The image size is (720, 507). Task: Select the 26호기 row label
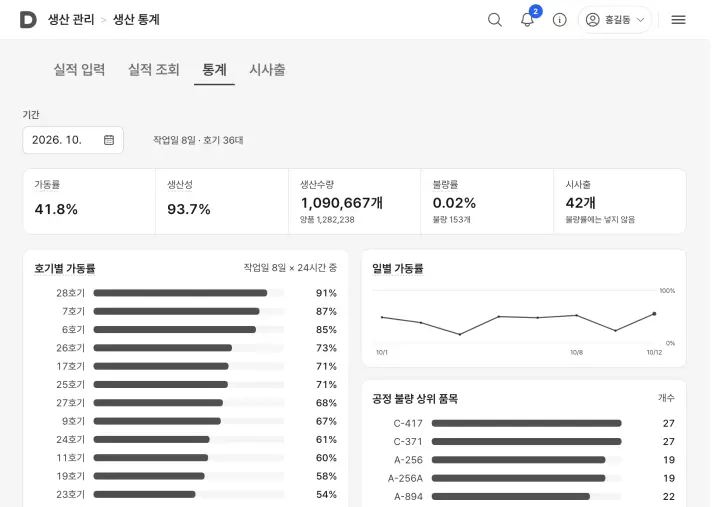71,348
